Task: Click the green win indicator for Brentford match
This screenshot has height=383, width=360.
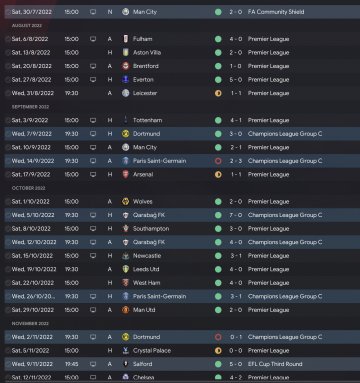Action: (218, 66)
